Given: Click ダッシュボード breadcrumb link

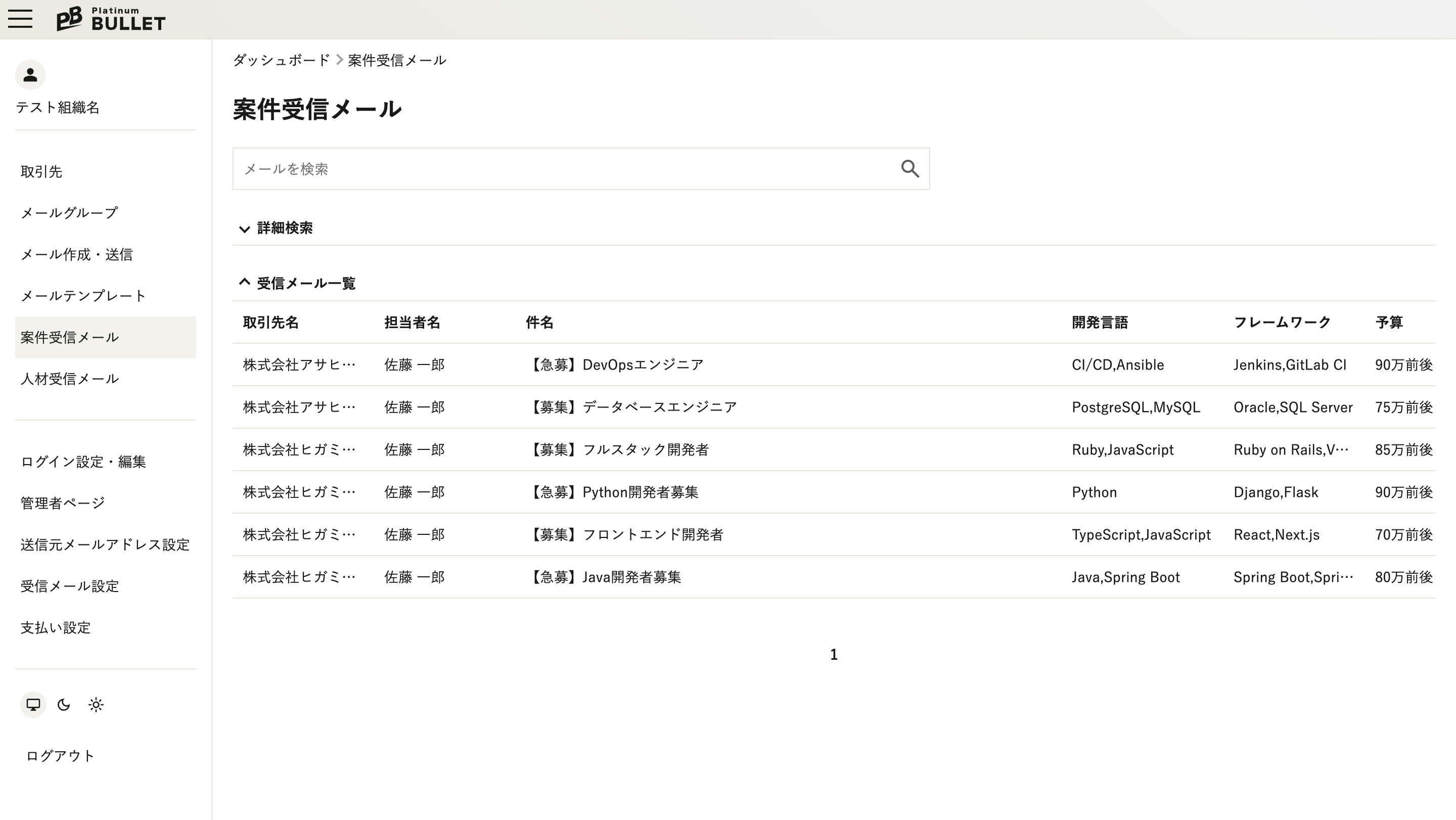Looking at the screenshot, I should click(x=281, y=60).
